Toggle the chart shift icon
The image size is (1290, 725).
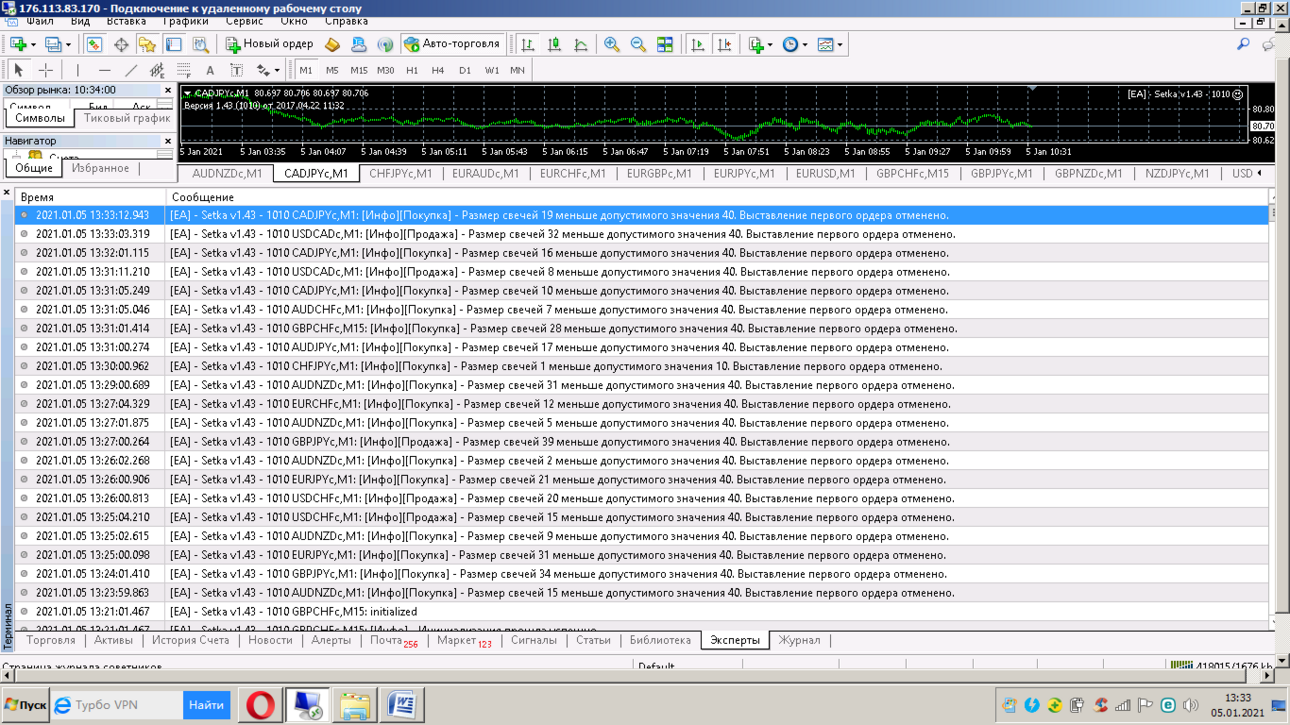tap(725, 44)
